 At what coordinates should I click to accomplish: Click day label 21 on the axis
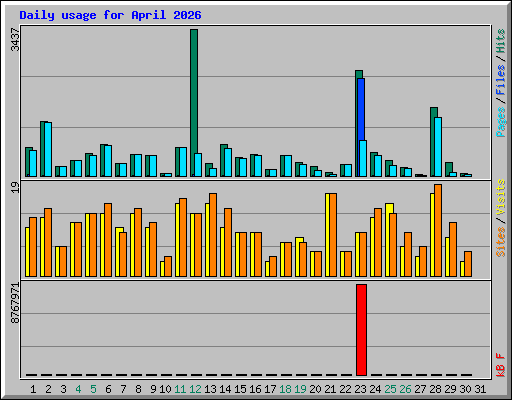tap(330, 389)
